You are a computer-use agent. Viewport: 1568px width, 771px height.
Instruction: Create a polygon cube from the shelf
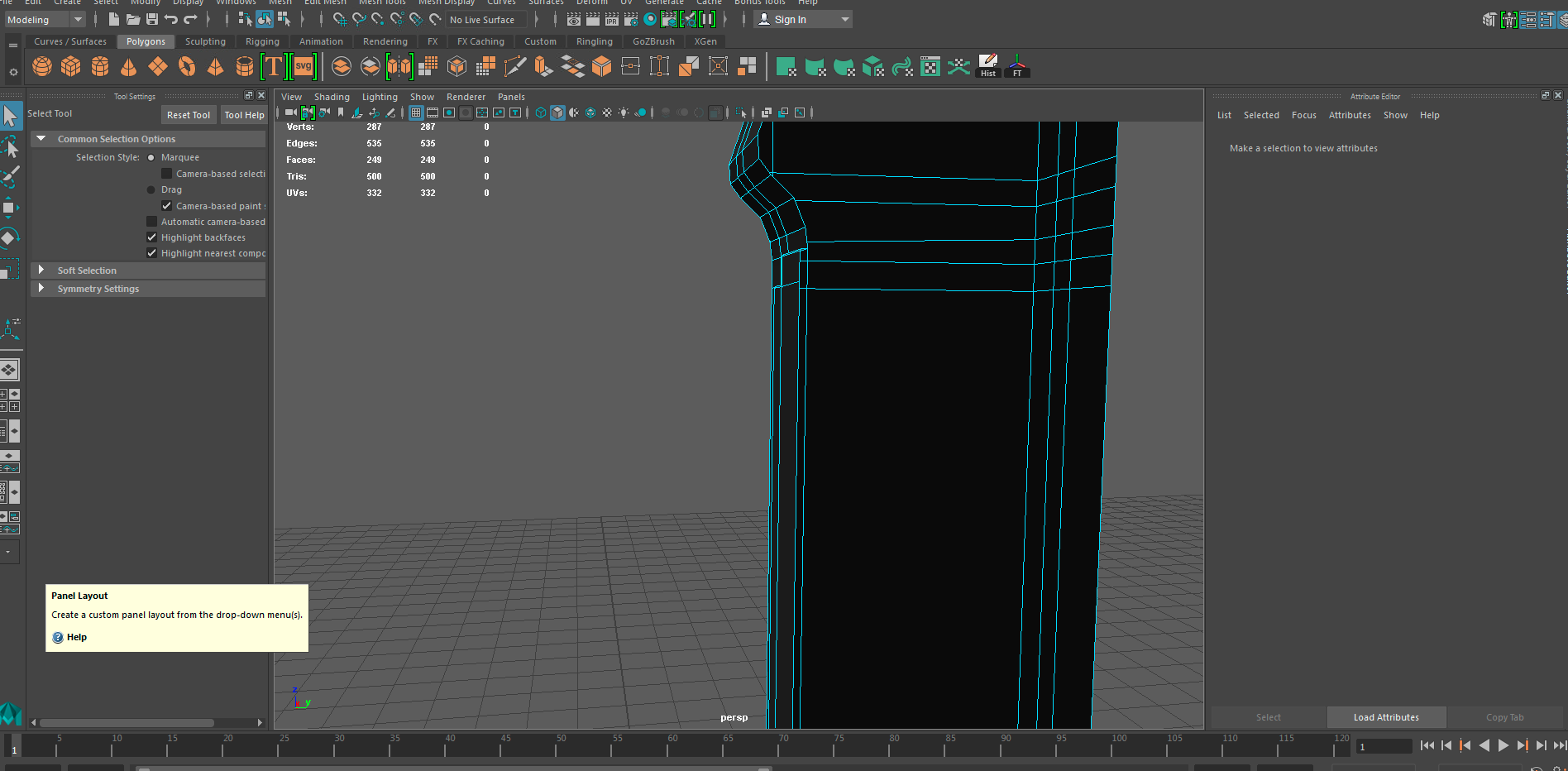(x=71, y=66)
